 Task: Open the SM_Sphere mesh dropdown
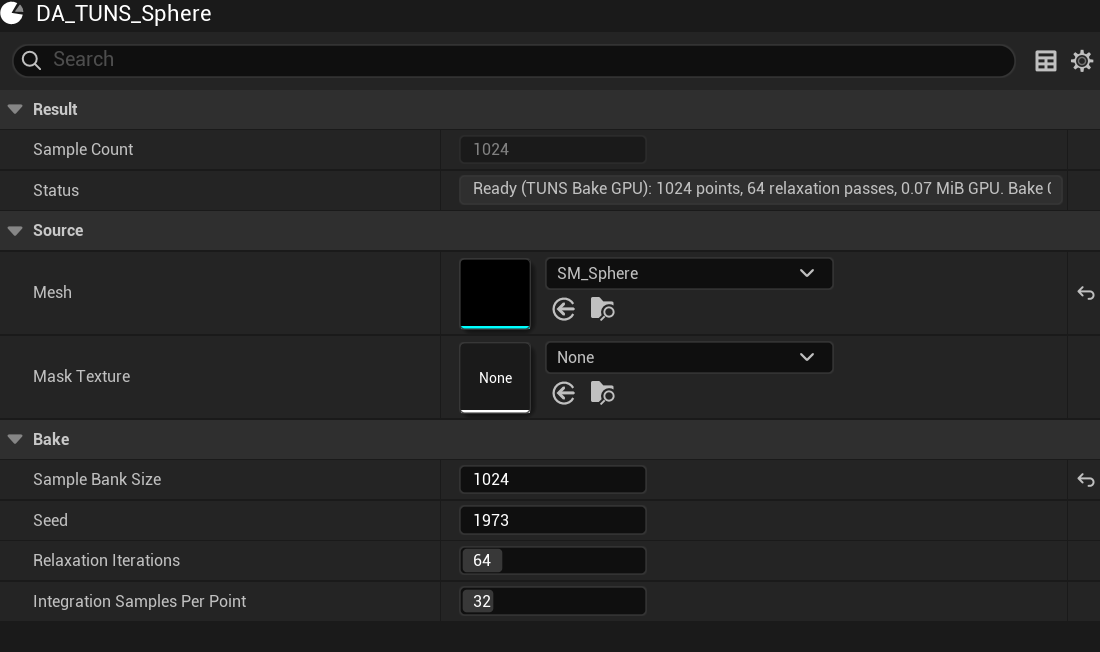689,274
